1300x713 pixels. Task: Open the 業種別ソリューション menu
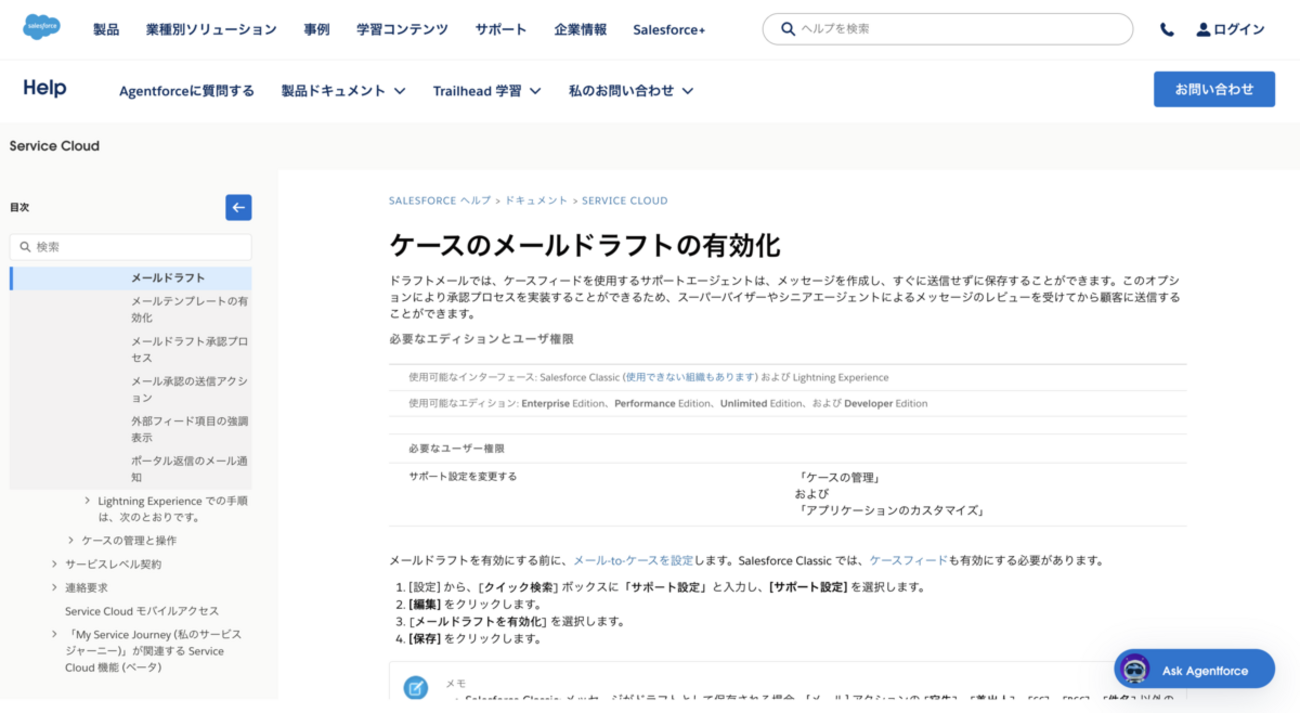211,30
